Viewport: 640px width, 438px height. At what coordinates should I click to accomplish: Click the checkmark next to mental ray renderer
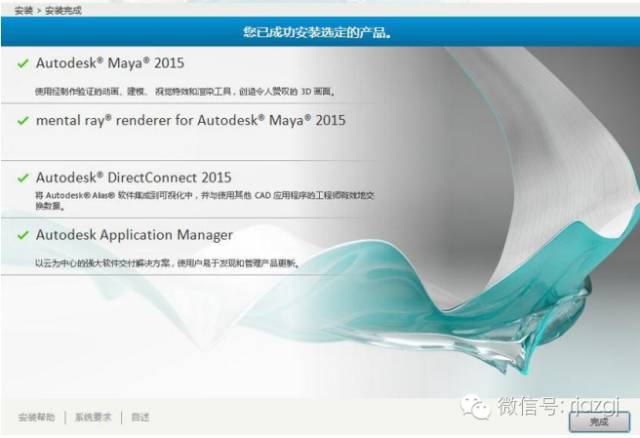[23, 120]
